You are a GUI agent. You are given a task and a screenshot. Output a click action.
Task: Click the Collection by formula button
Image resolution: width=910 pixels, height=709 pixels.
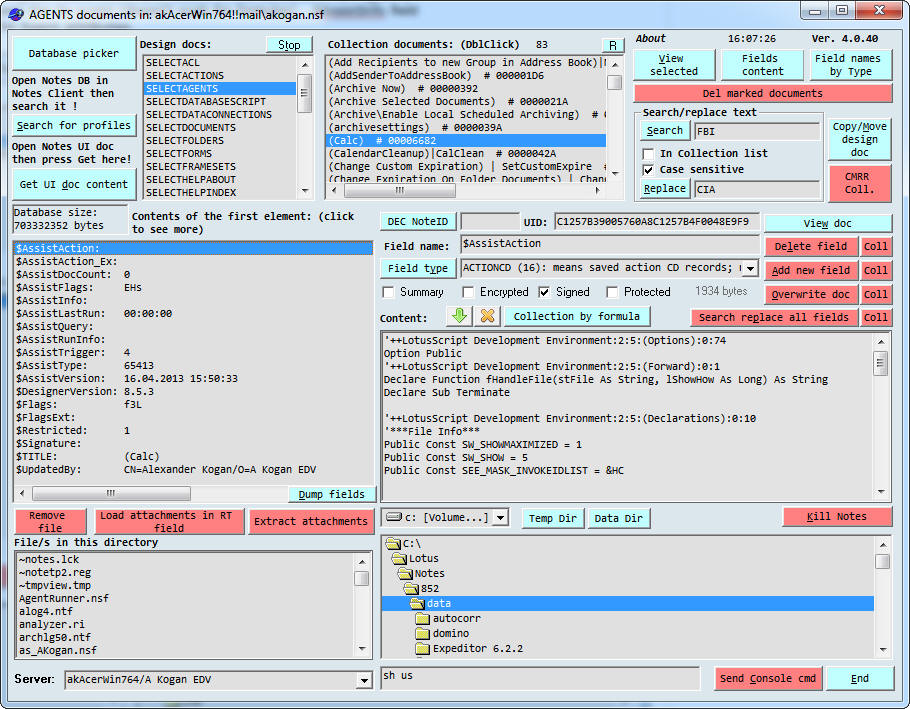[576, 317]
